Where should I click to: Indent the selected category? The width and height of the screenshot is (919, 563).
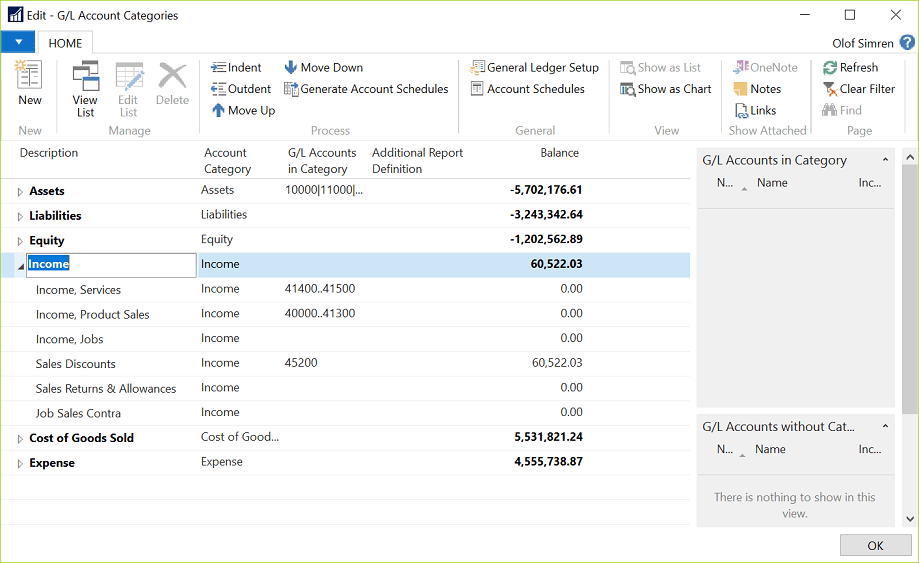(236, 68)
